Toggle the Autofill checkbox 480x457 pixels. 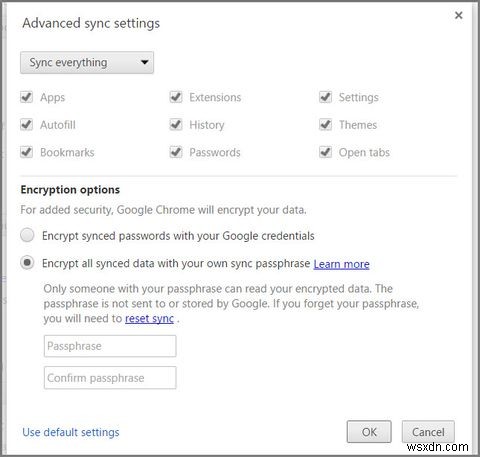26,125
